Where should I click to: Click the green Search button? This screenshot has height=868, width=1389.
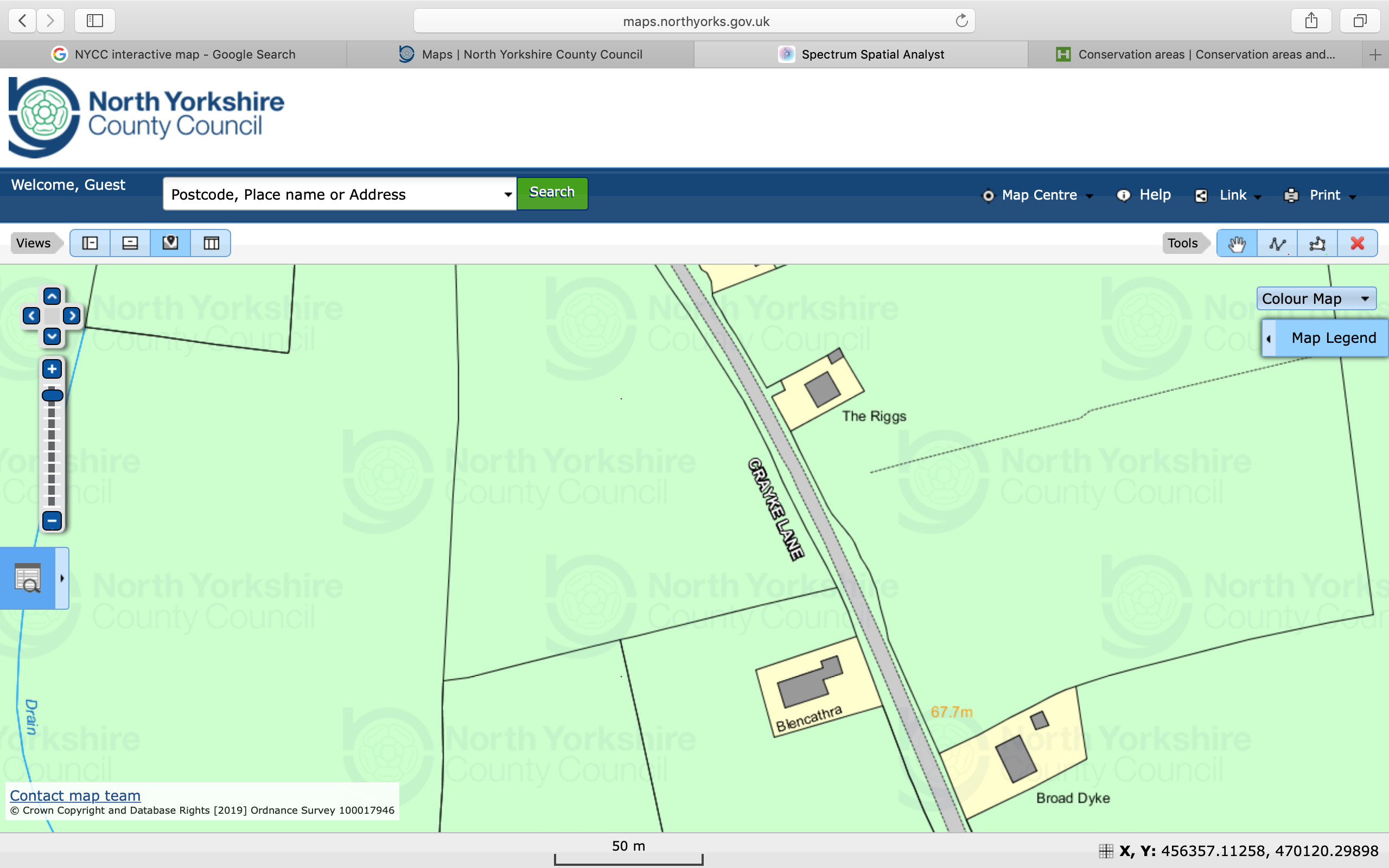click(x=552, y=193)
